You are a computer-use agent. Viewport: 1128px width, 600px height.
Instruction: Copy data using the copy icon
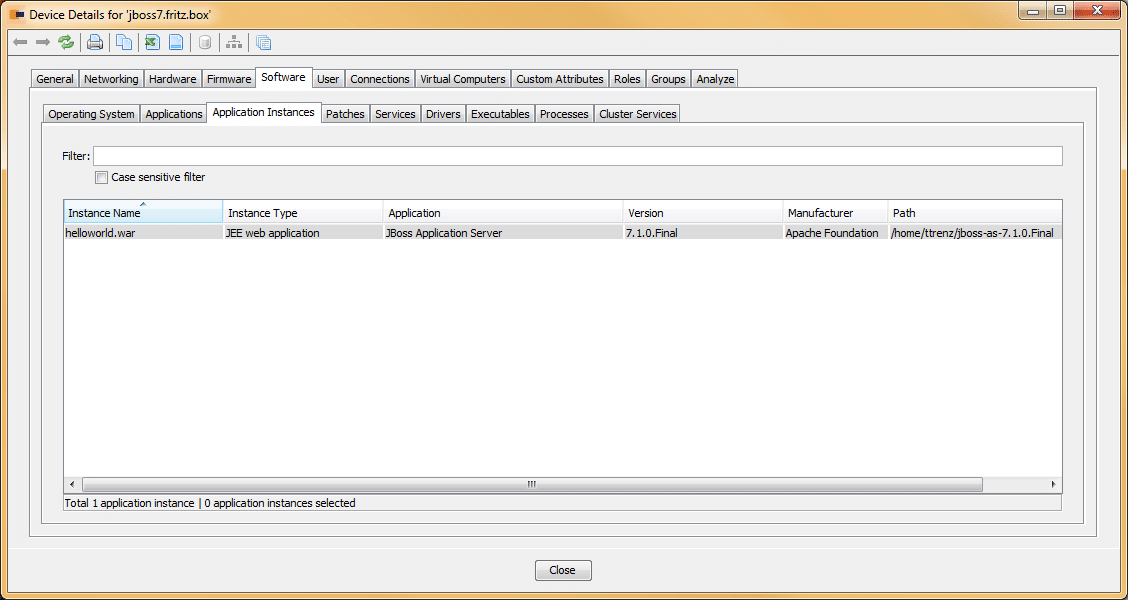click(122, 42)
